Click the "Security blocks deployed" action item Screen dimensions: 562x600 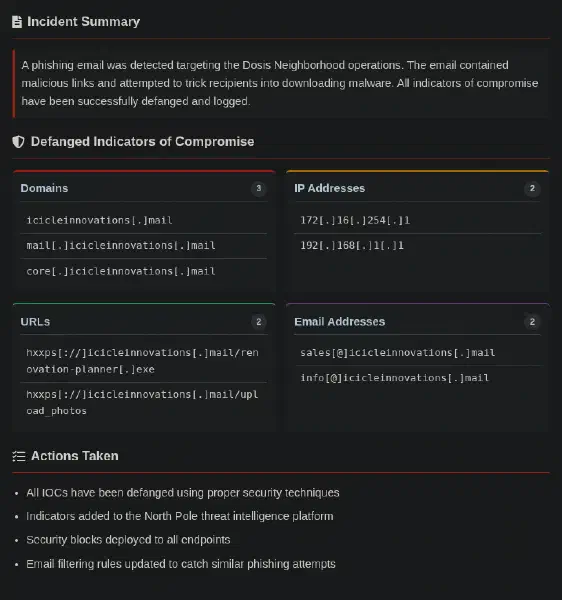[128, 540]
